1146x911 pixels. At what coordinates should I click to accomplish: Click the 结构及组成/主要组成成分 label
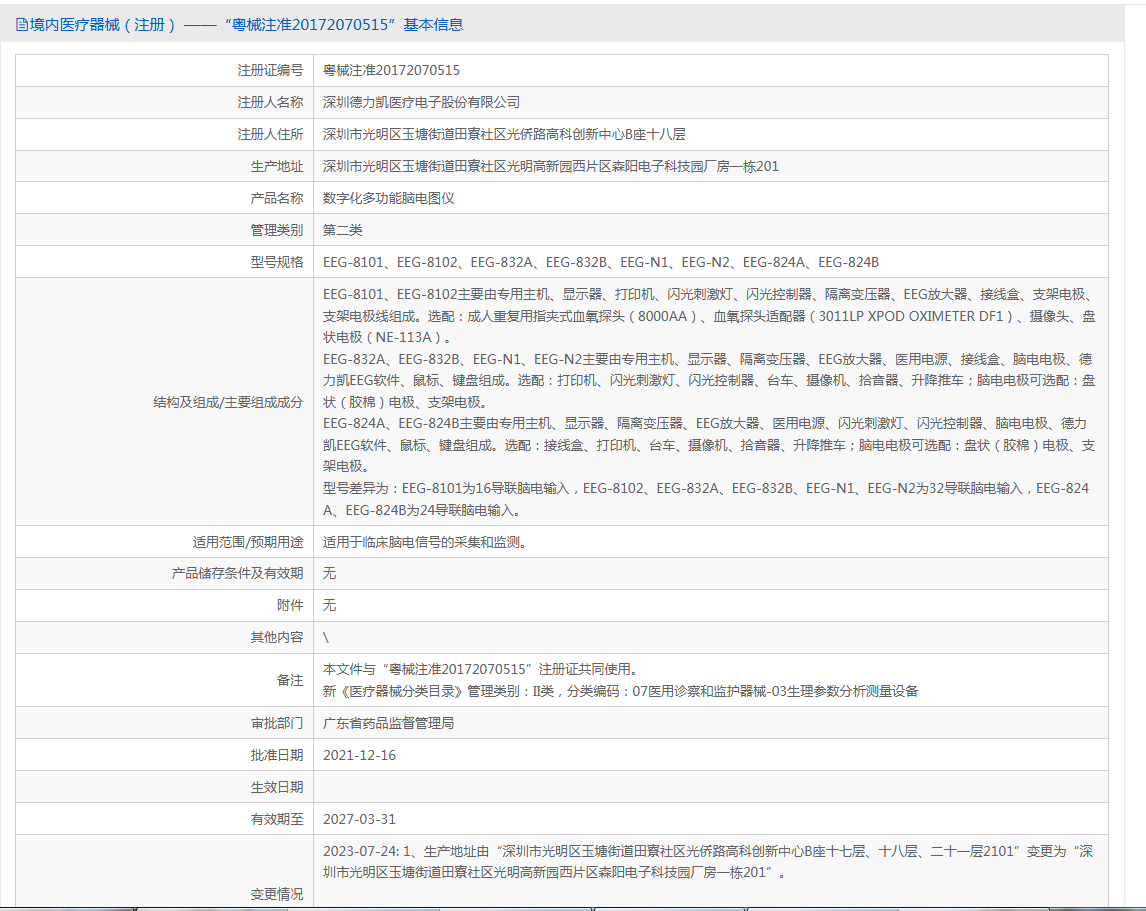(x=227, y=402)
